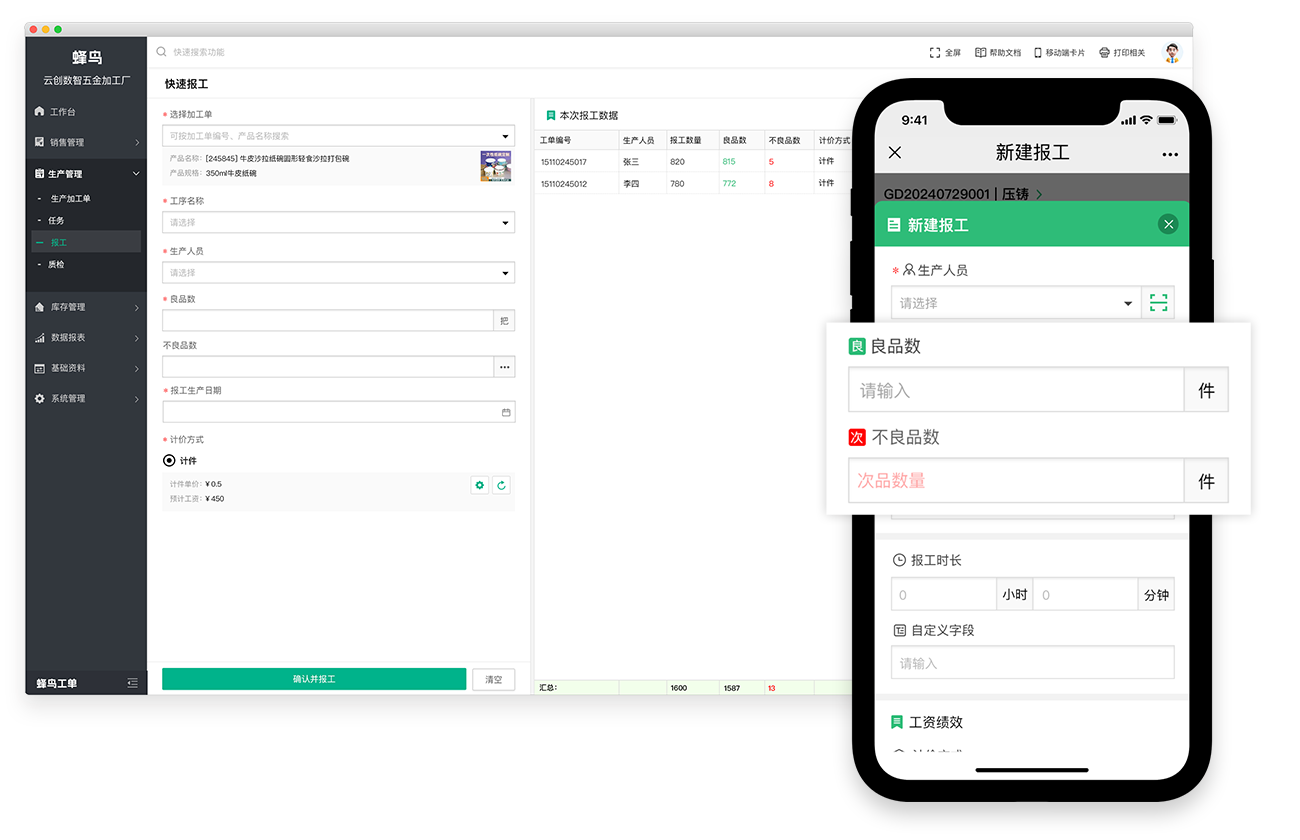Image resolution: width=1300 pixels, height=840 pixels.
Task: Select the 计件 radio button
Action: 169,461
